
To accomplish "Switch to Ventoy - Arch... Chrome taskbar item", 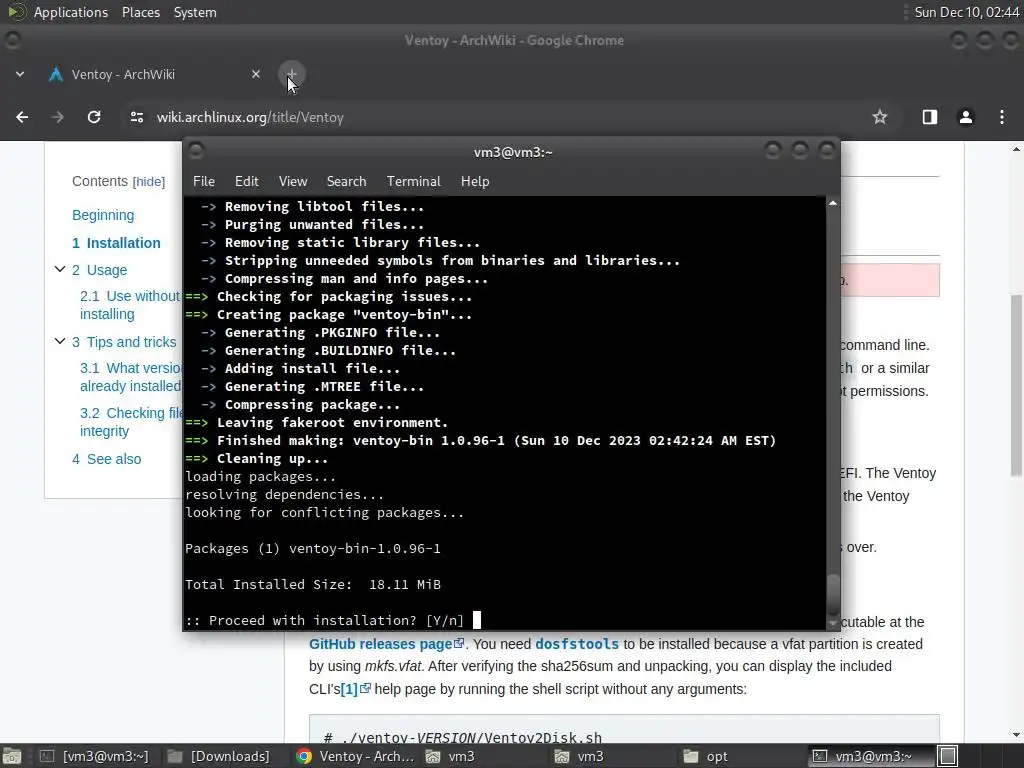I will pyautogui.click(x=355, y=756).
